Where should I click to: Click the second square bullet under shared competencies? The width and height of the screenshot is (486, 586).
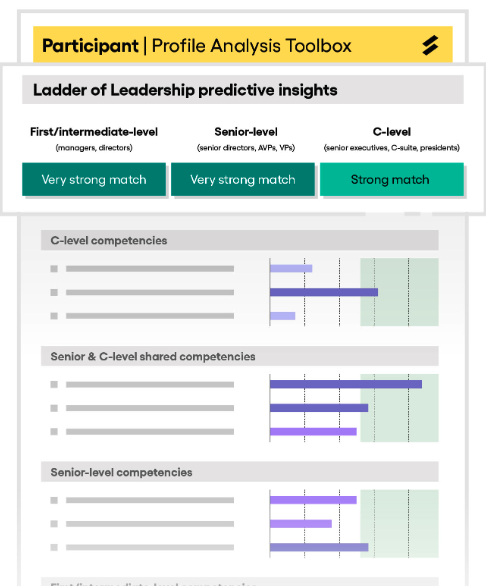pyautogui.click(x=54, y=408)
